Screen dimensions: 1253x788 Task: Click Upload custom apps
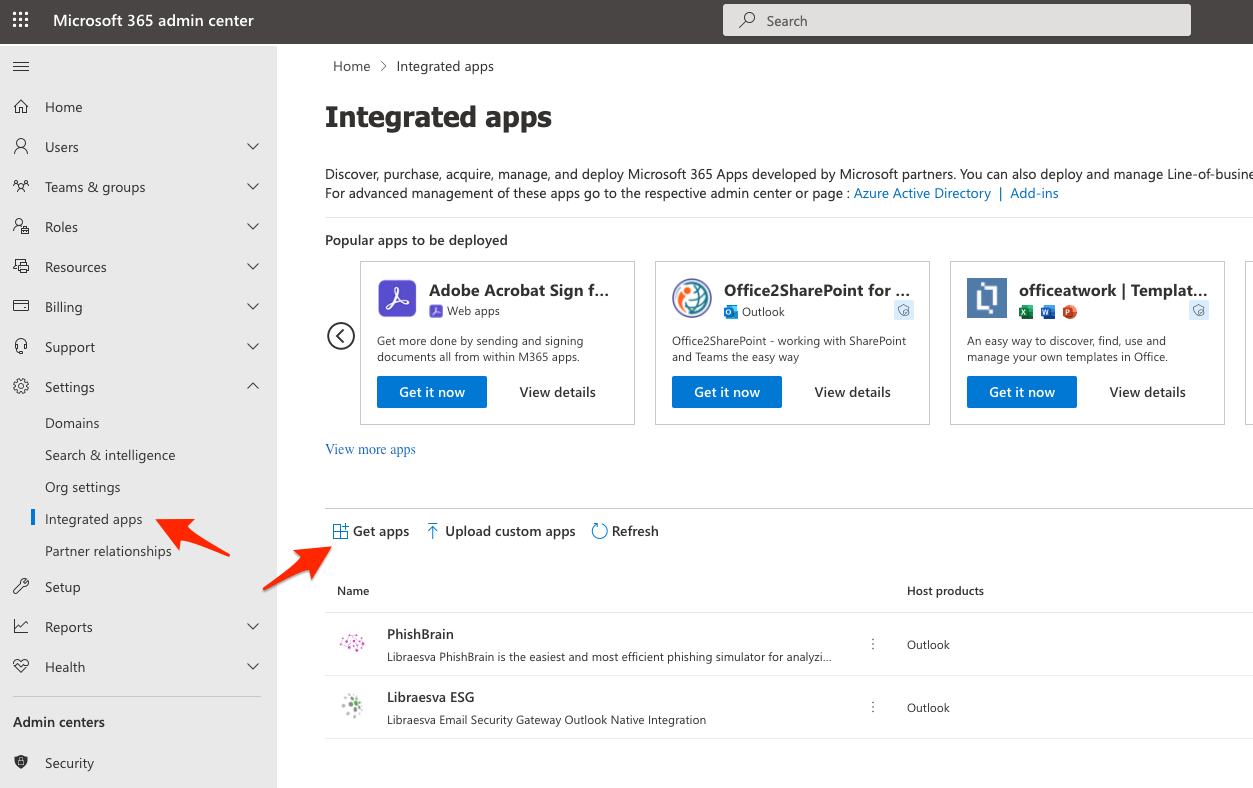click(x=501, y=531)
